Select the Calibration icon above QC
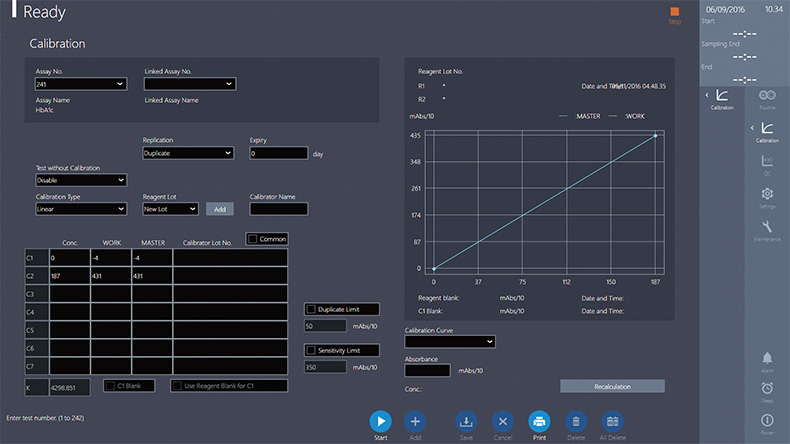 pos(767,128)
